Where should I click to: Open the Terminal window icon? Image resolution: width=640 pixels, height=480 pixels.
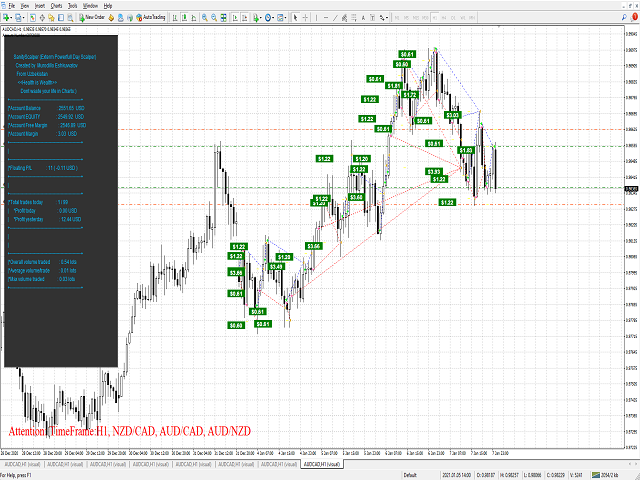pos(61,18)
